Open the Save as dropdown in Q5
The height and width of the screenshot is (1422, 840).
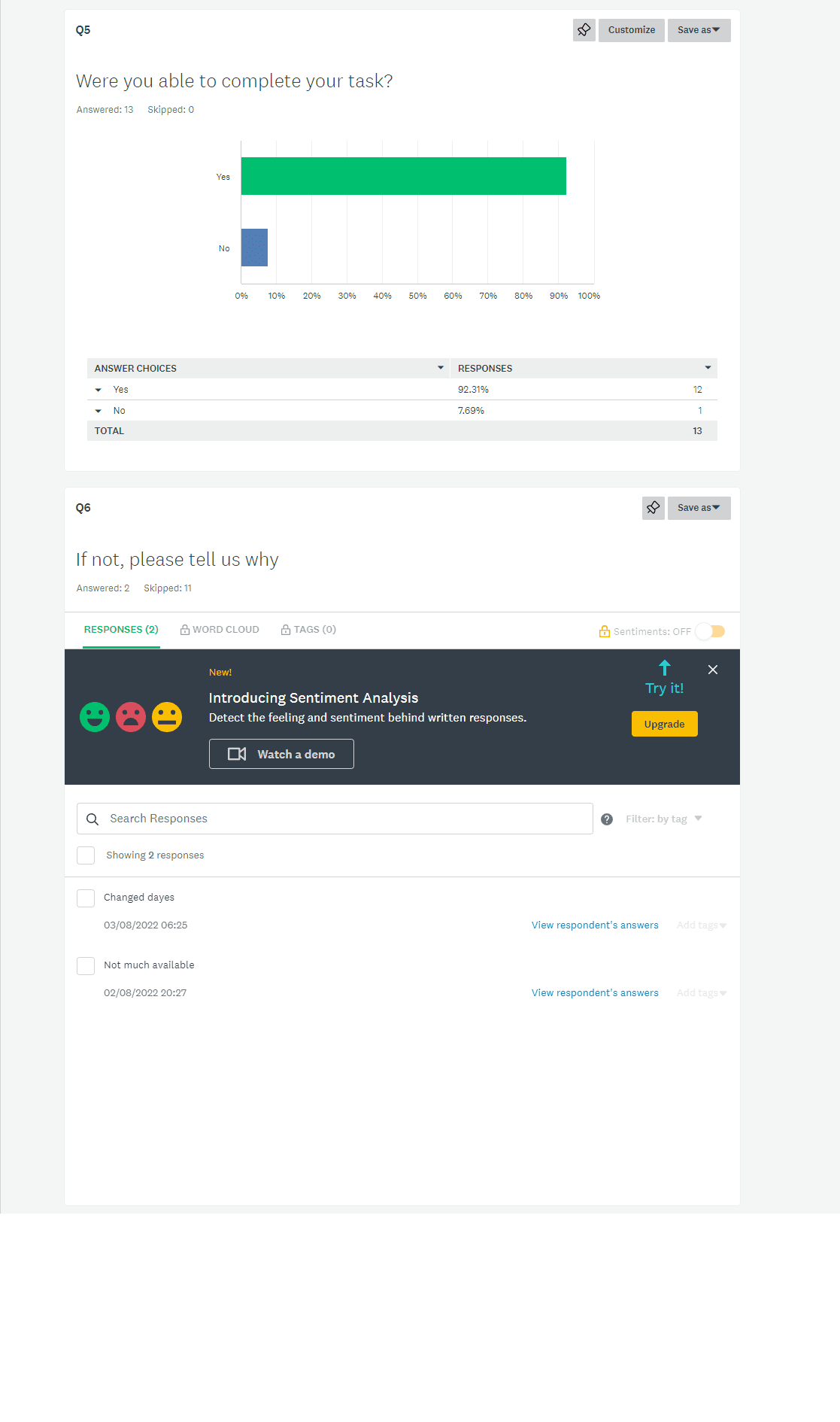tap(699, 30)
